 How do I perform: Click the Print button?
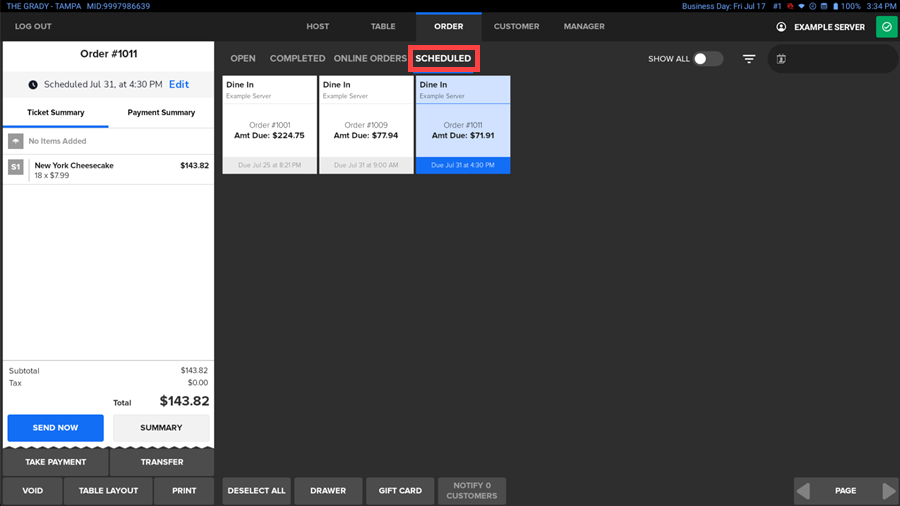point(184,491)
